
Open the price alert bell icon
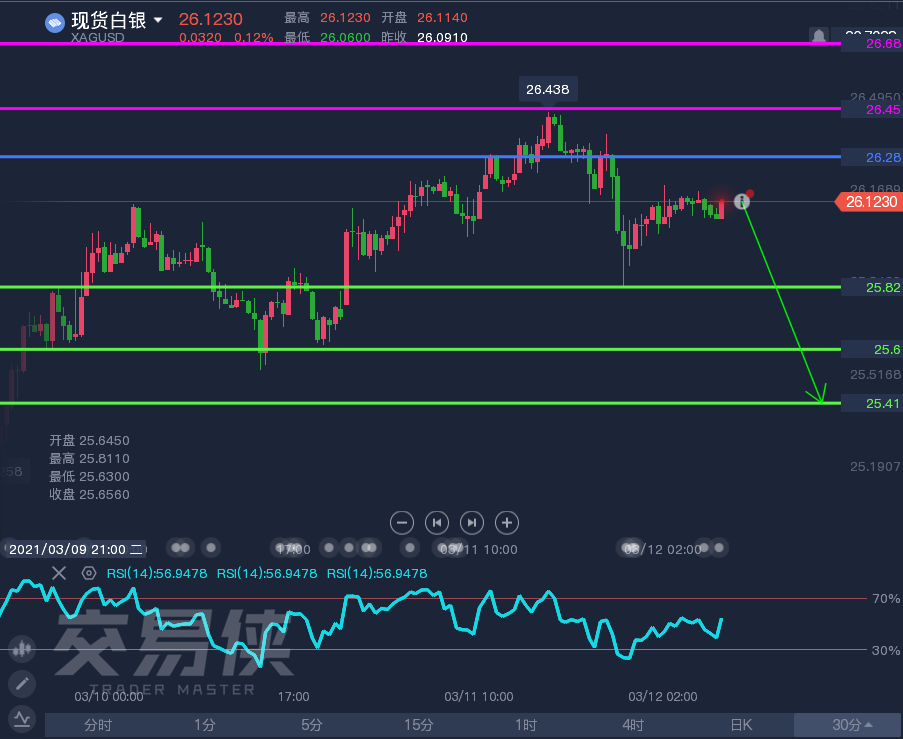pos(819,36)
